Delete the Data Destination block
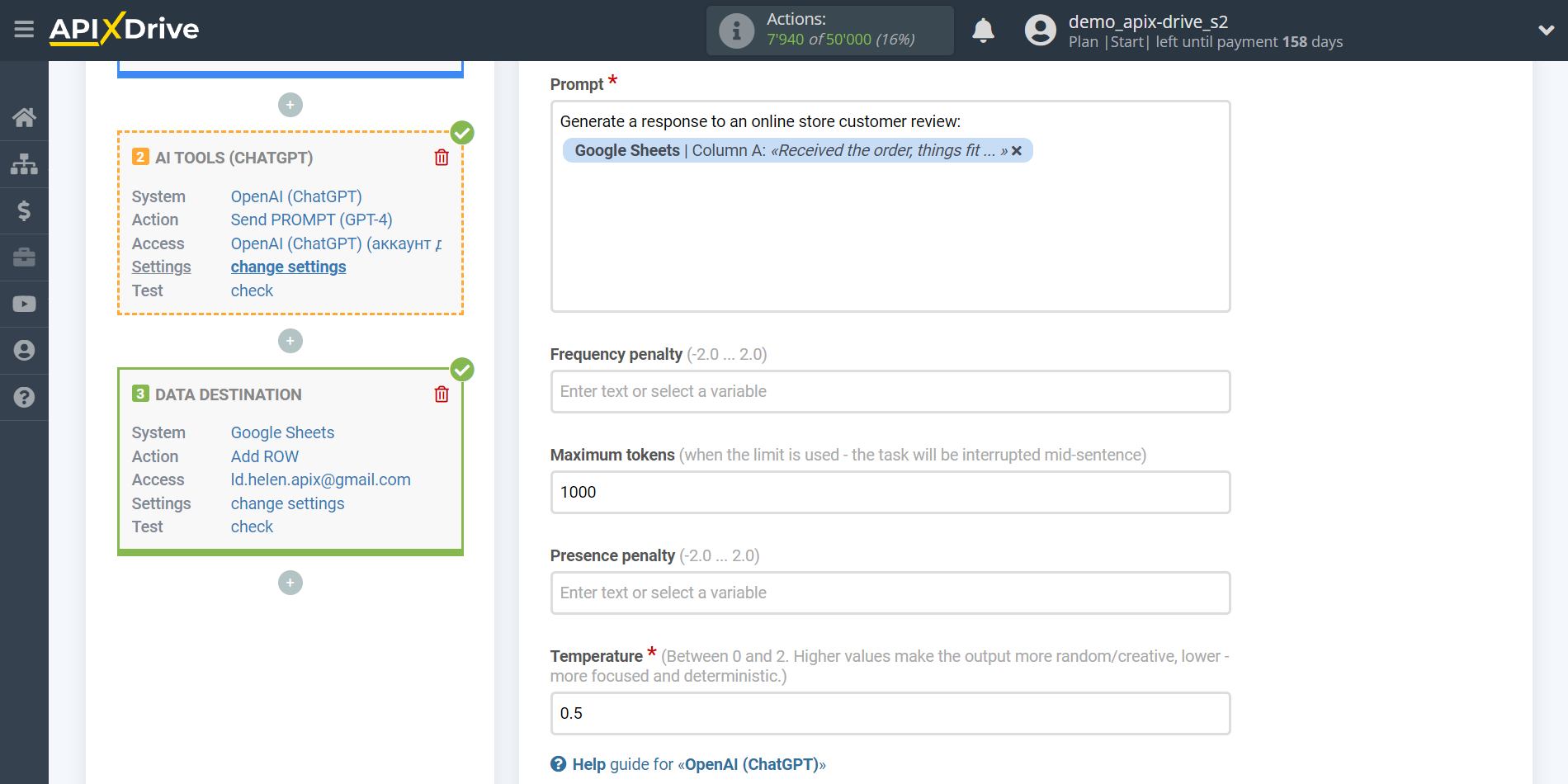This screenshot has height=784, width=1568. [x=442, y=394]
